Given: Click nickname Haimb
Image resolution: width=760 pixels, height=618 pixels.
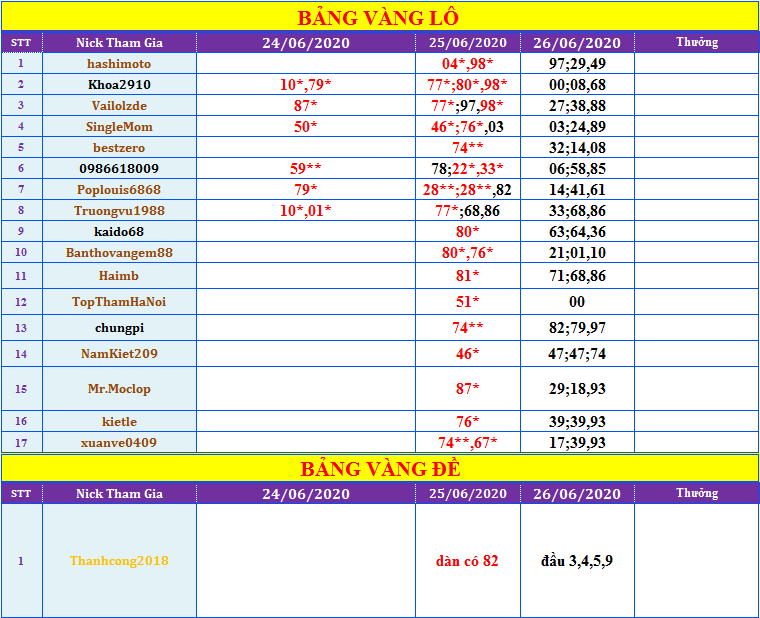Looking at the screenshot, I should pos(119,276).
